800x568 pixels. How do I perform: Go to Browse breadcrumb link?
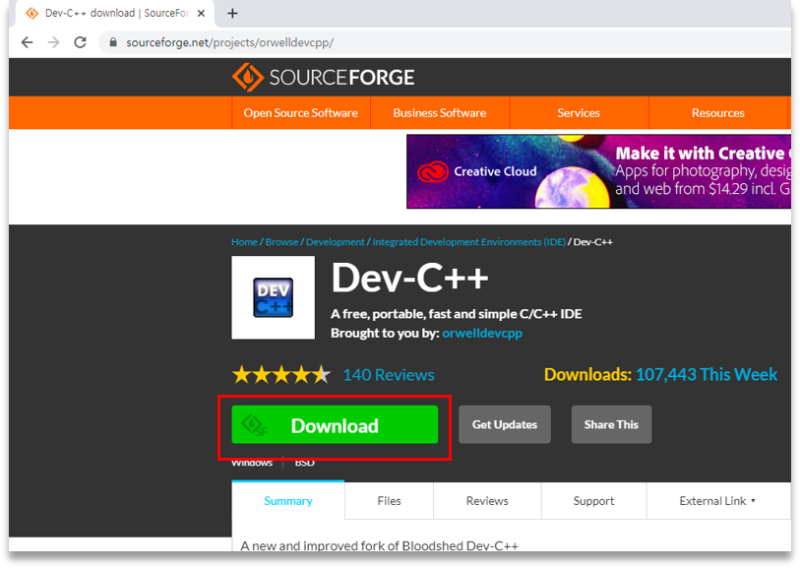(x=282, y=242)
